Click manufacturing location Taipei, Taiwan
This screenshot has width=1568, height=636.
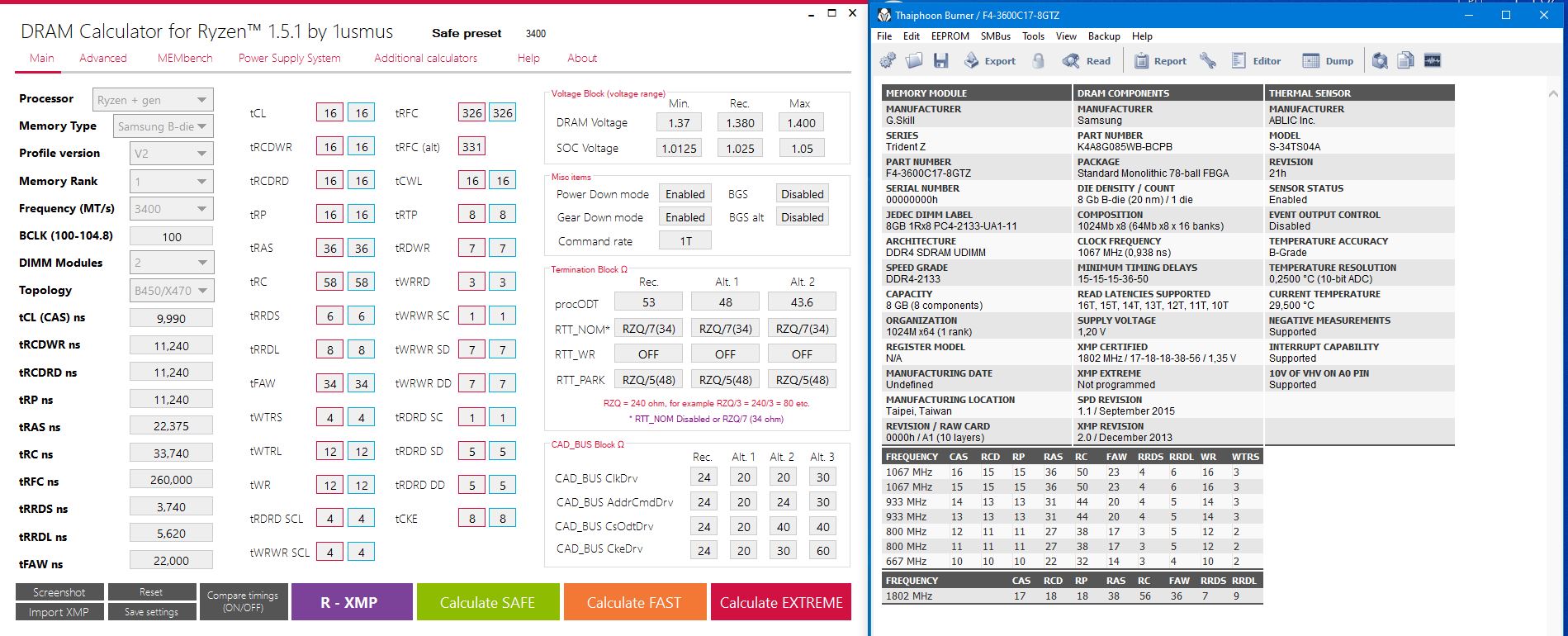point(919,411)
